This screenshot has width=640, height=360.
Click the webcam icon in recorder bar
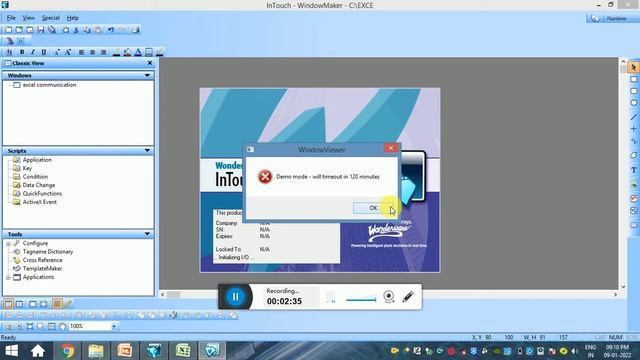389,296
